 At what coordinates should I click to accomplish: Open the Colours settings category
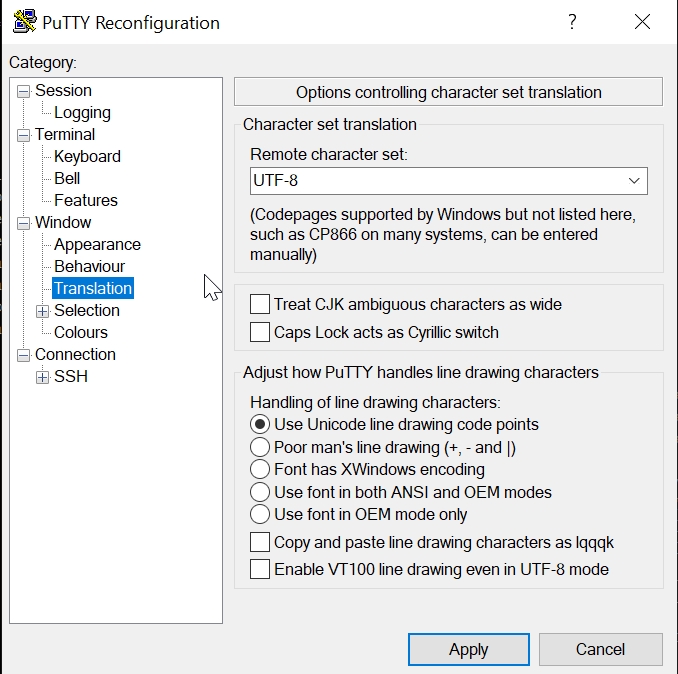[x=81, y=332]
